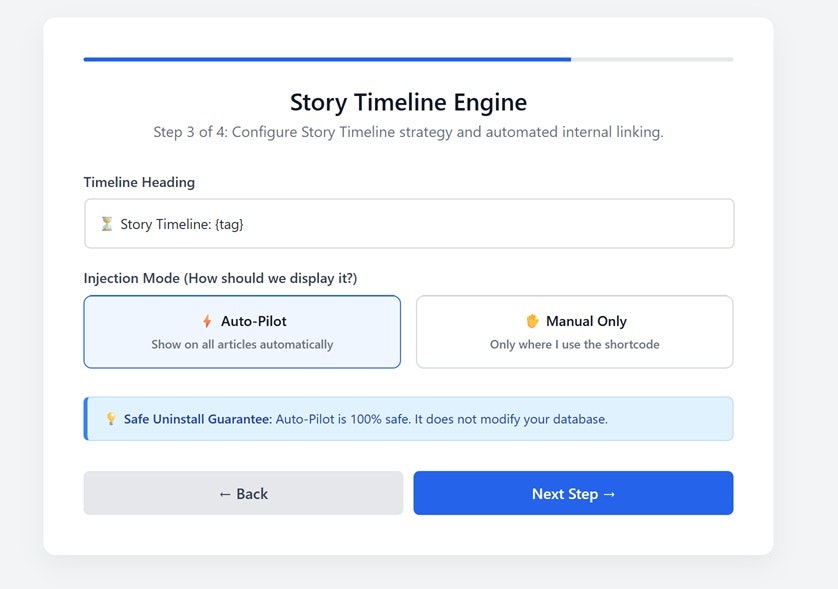This screenshot has height=589, width=838.
Task: Click "Show on all articles automatically" text
Action: coord(242,345)
